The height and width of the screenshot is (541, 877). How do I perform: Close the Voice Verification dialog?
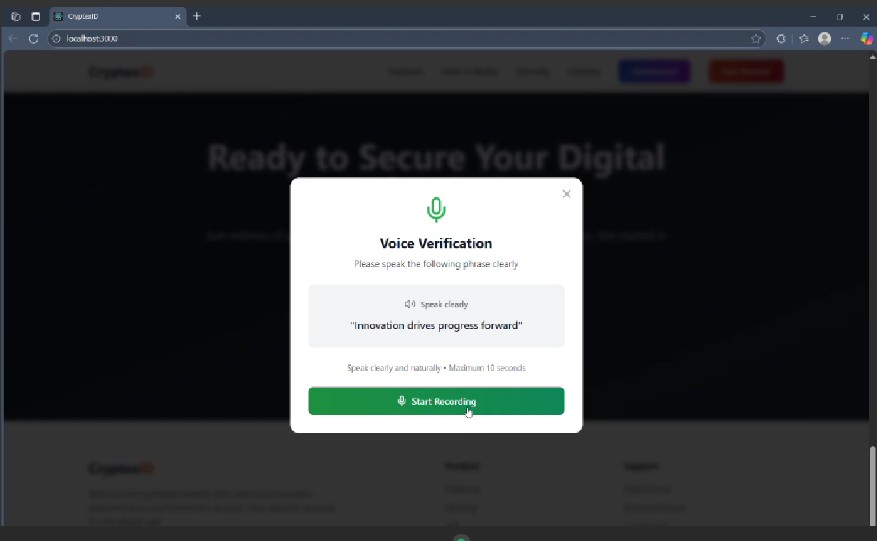(x=567, y=194)
